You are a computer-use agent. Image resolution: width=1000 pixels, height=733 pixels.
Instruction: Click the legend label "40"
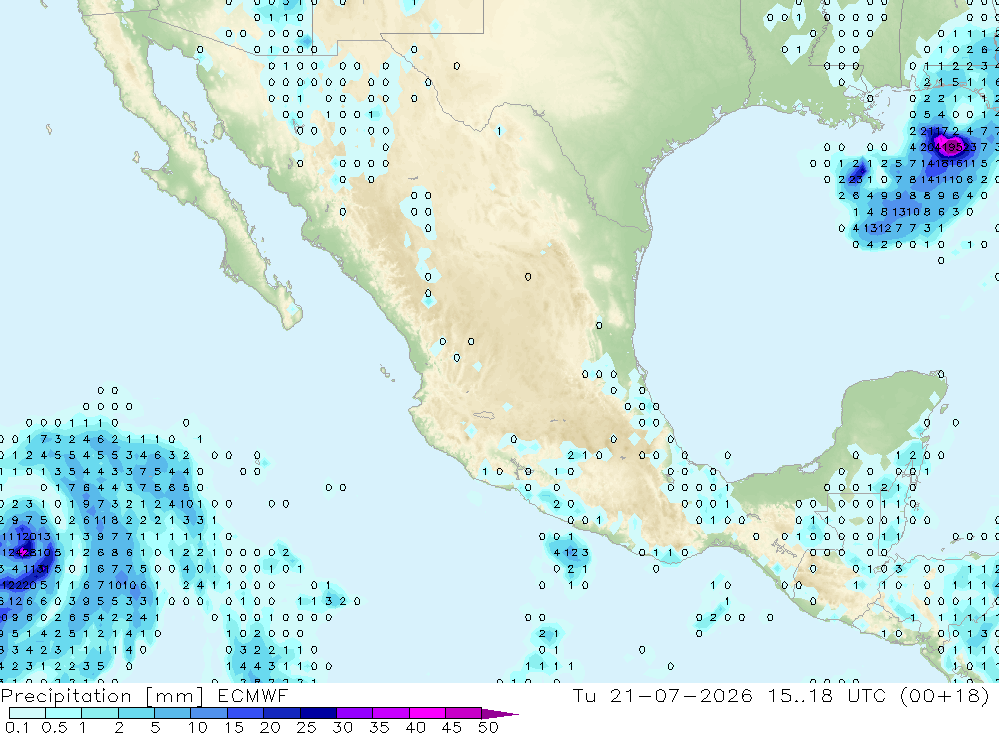416,727
